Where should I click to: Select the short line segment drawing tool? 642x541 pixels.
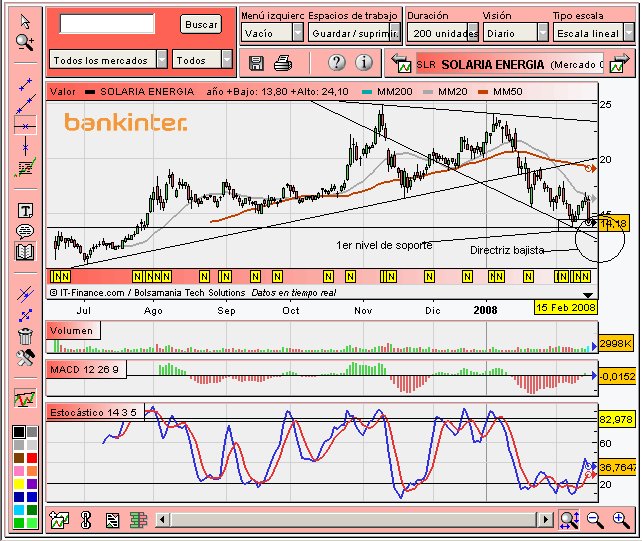pos(25,84)
